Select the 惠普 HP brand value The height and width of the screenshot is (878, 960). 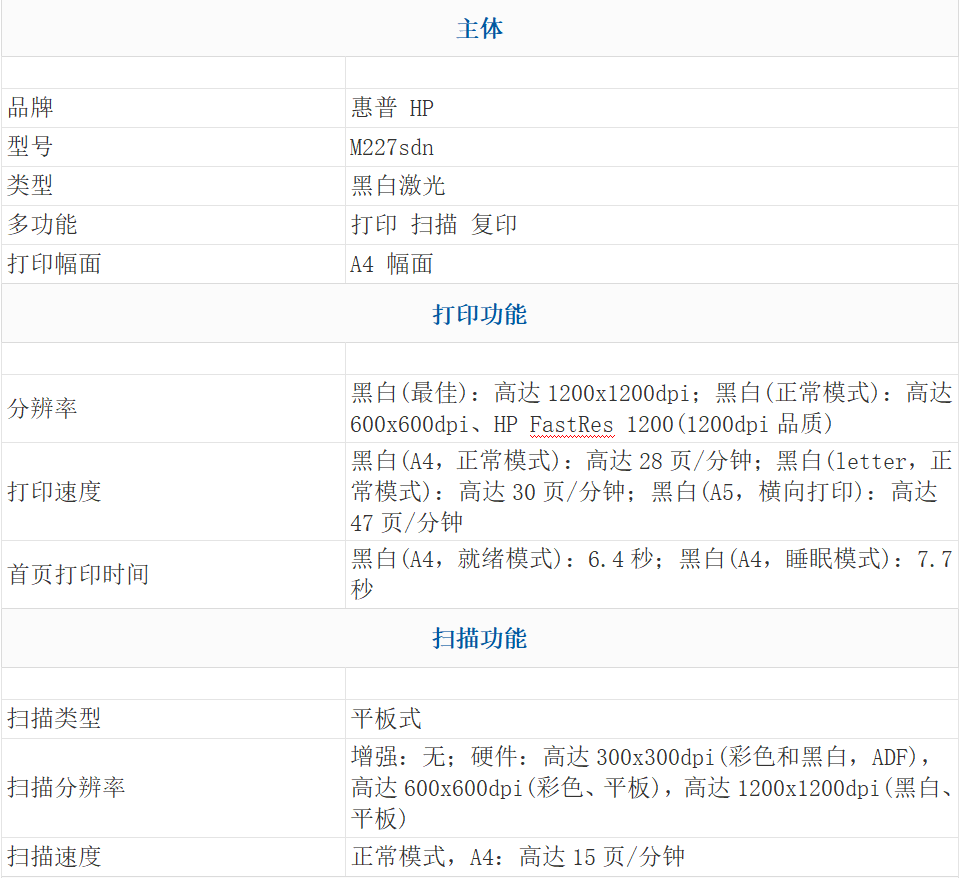coord(392,108)
